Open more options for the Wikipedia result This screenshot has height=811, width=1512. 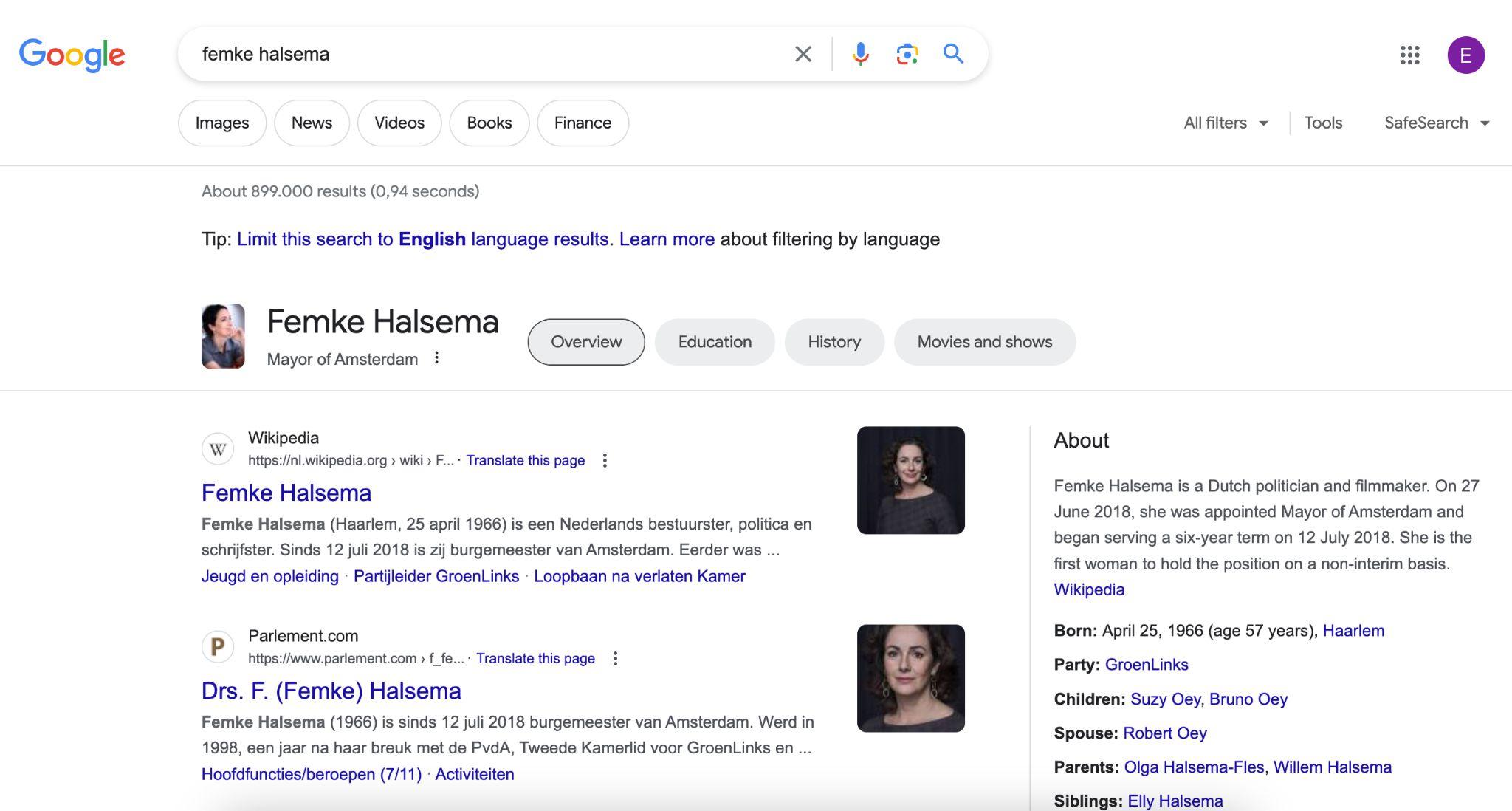(605, 461)
